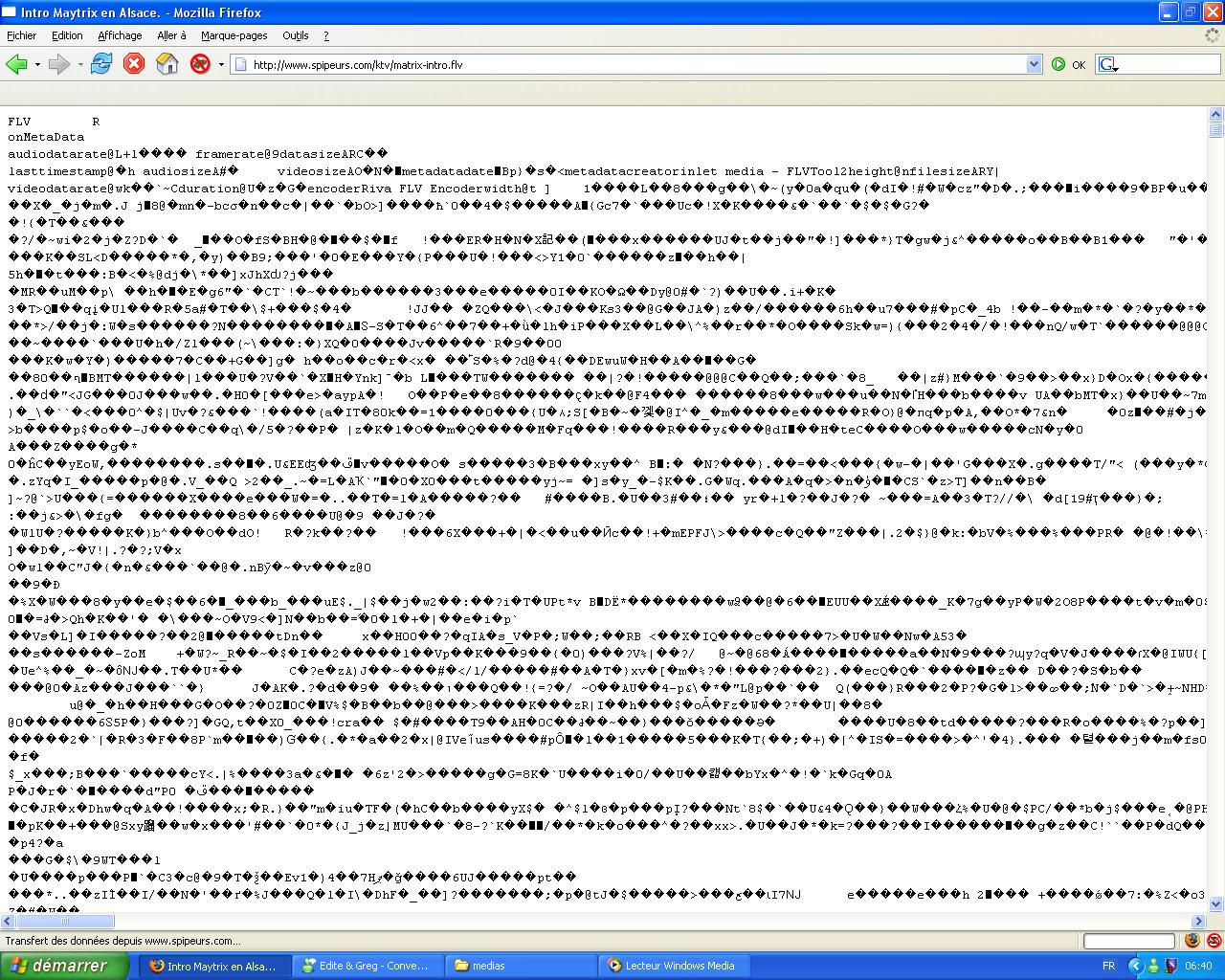
Task: Stop loading with the red X icon
Action: click(x=134, y=64)
